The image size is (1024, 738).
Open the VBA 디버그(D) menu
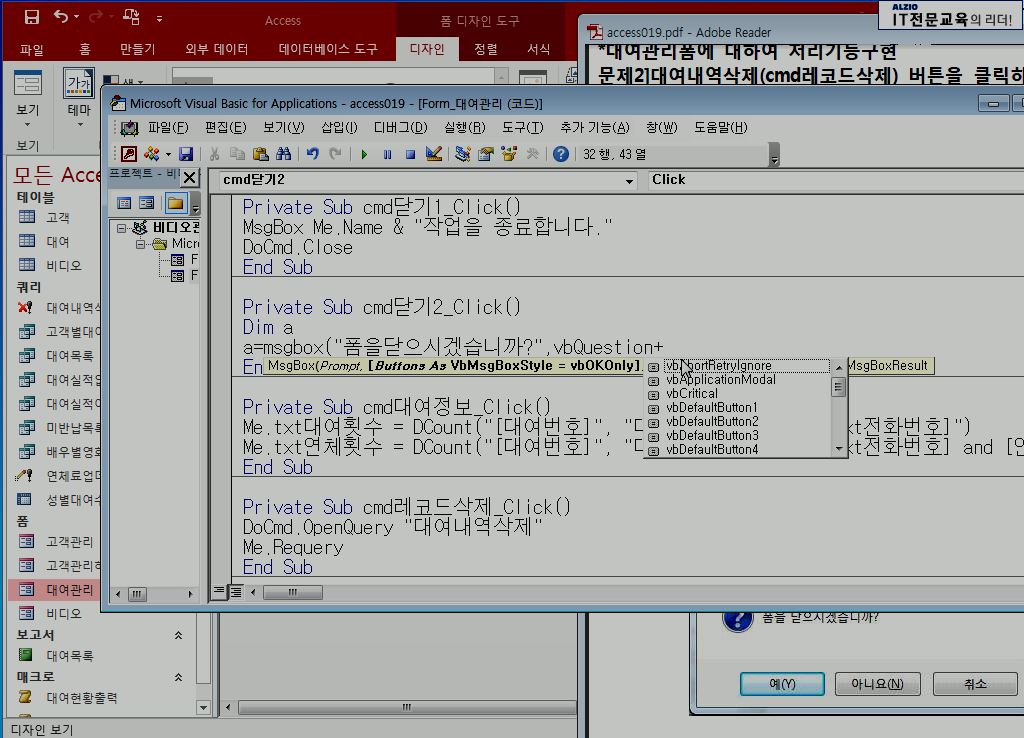(400, 127)
